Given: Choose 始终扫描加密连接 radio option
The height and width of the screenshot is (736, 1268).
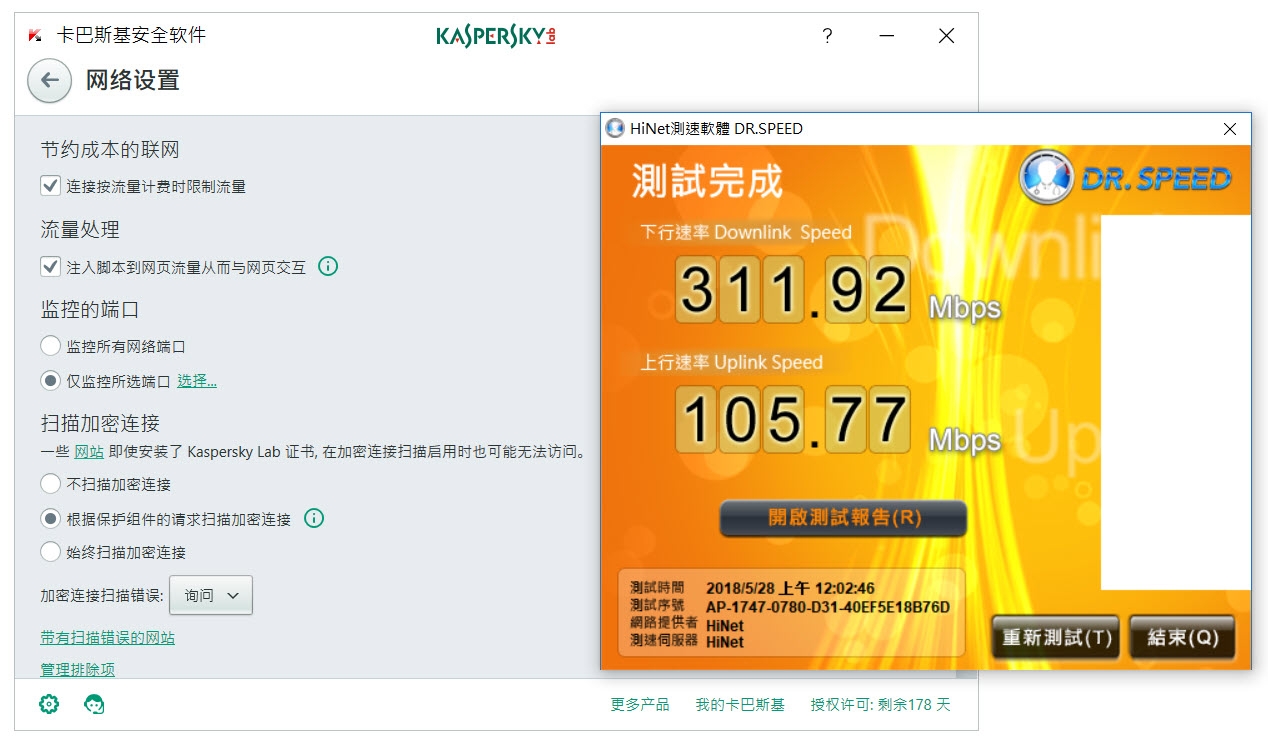Looking at the screenshot, I should pos(50,551).
